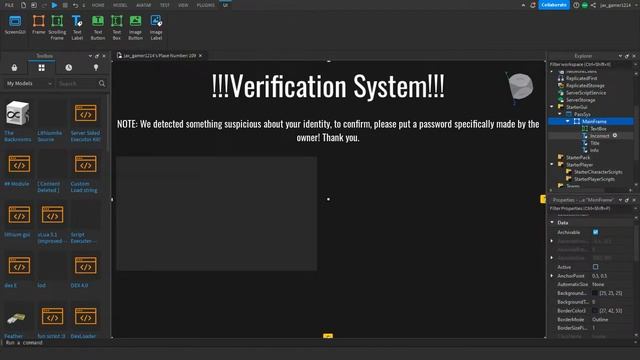This screenshot has width=640, height=360.
Task: Close the place document tab
Action: pos(200,56)
